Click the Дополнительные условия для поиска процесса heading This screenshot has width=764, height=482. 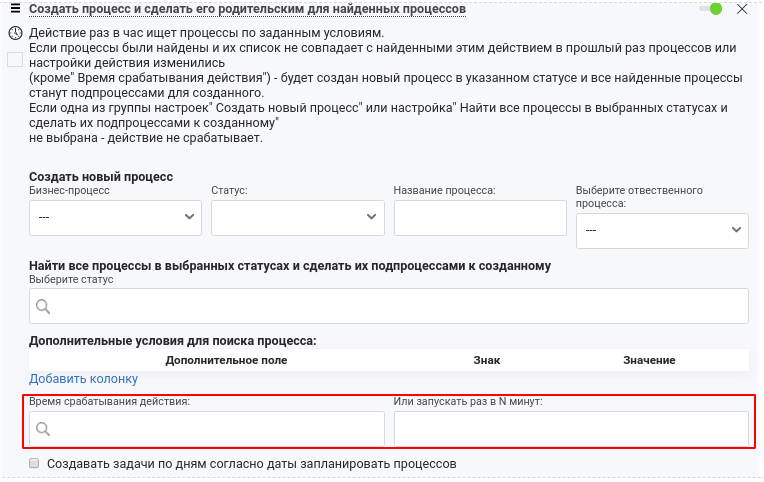[x=172, y=341]
